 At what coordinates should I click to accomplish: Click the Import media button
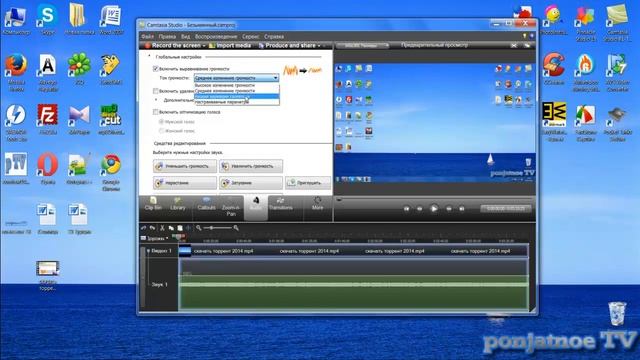[230, 45]
